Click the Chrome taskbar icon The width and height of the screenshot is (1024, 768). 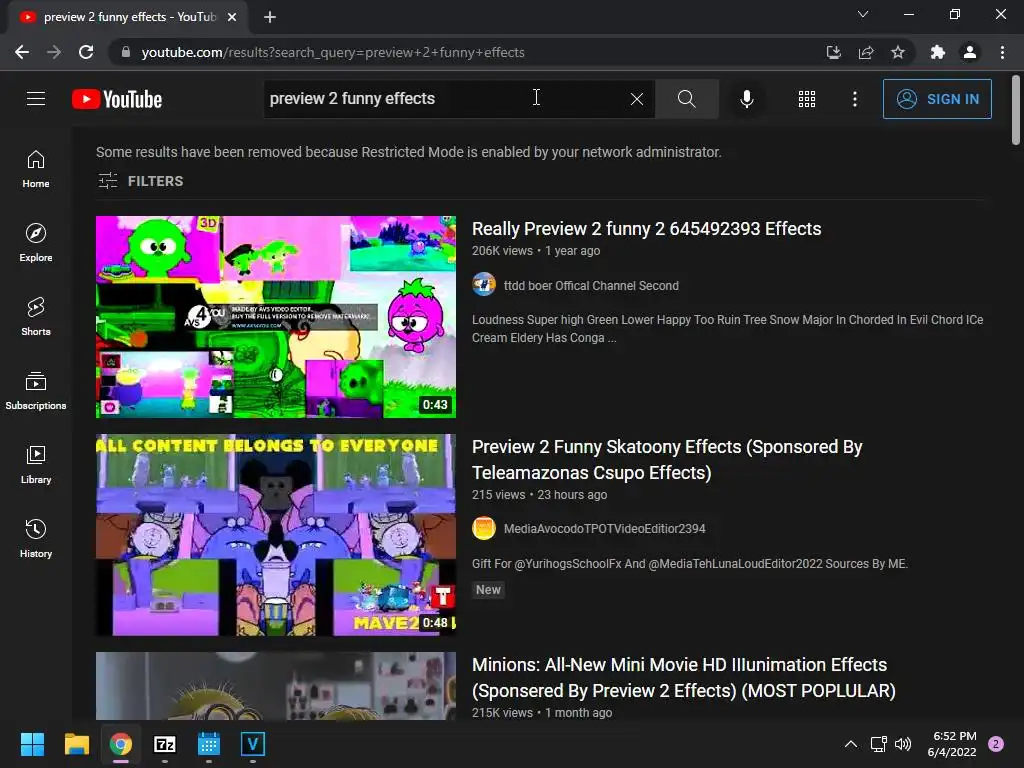[x=121, y=744]
